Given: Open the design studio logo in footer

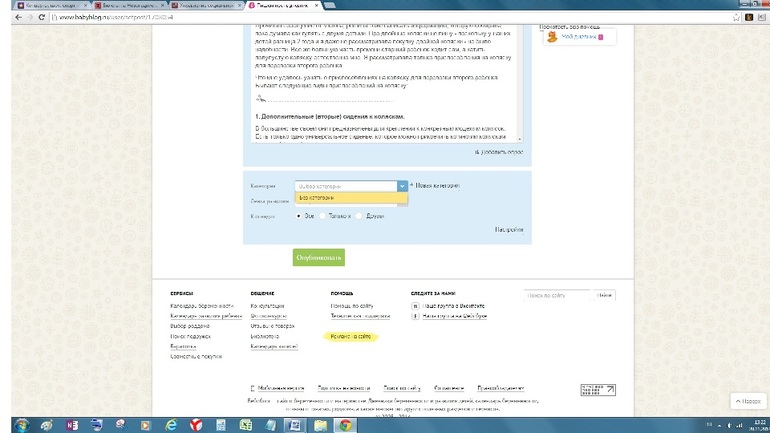Looking at the screenshot, I should (598, 390).
